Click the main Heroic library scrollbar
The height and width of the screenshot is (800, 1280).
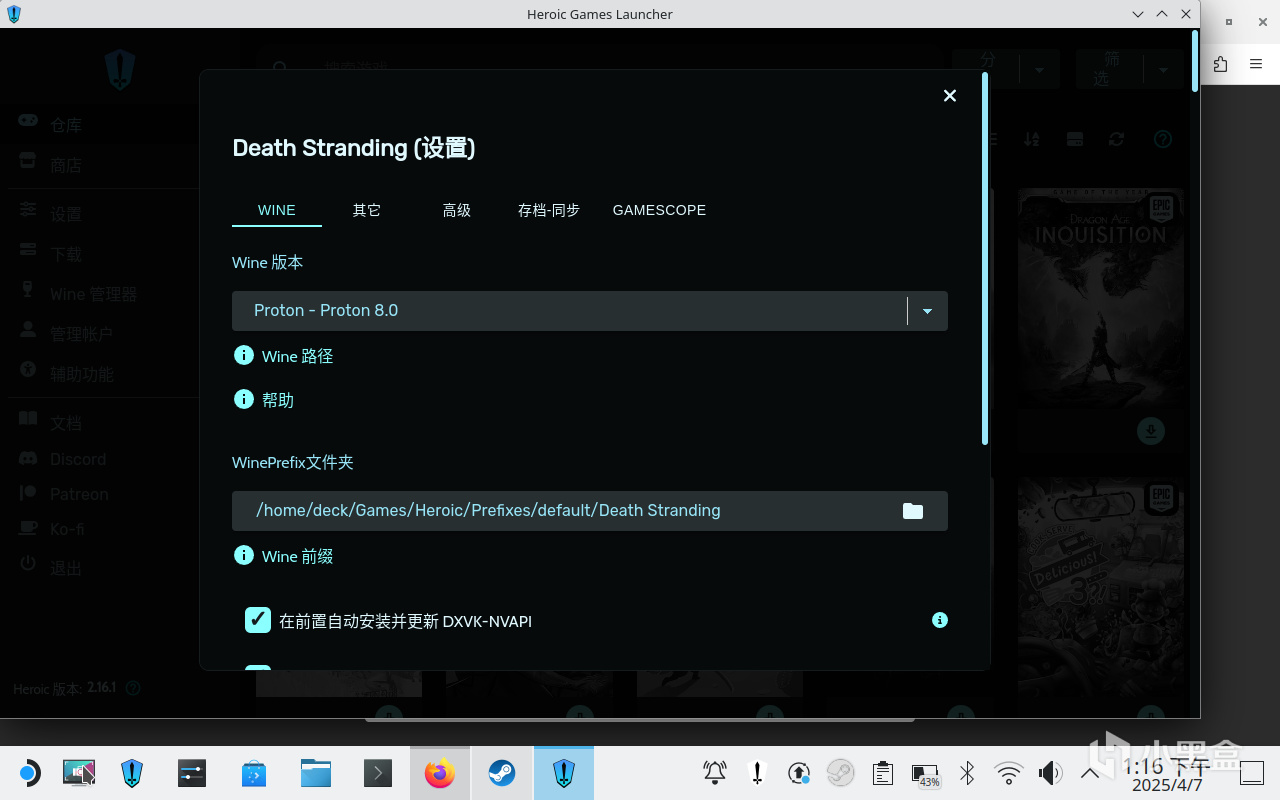tap(1195, 60)
